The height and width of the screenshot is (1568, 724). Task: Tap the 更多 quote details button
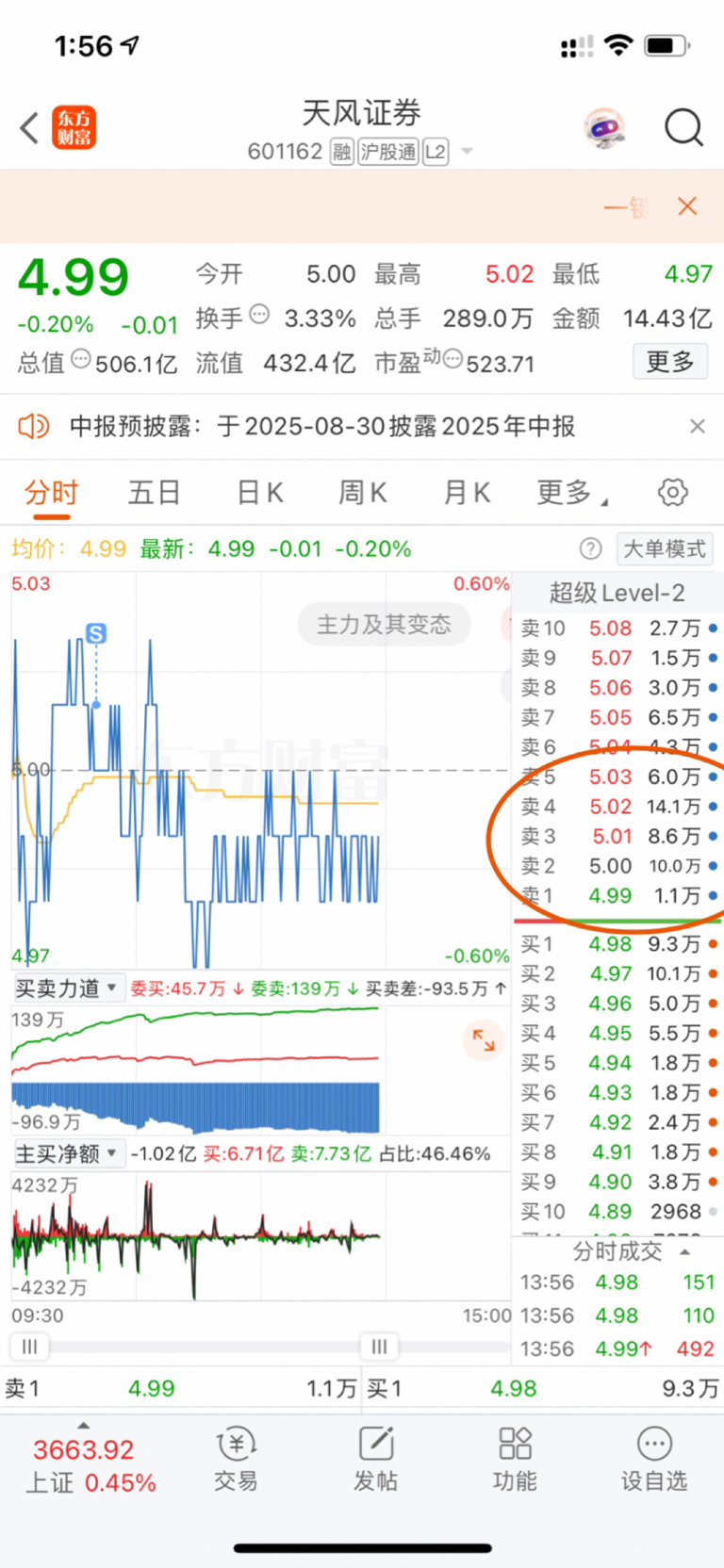click(670, 361)
